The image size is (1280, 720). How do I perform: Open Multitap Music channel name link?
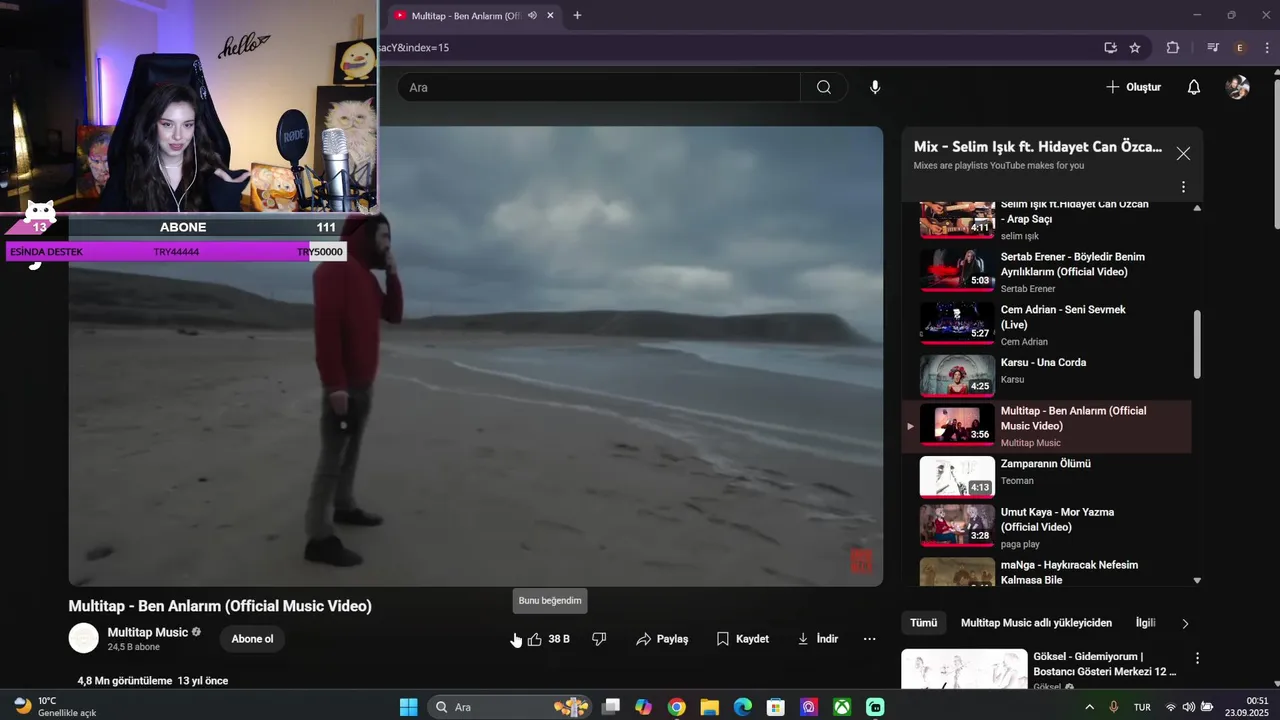tap(148, 632)
